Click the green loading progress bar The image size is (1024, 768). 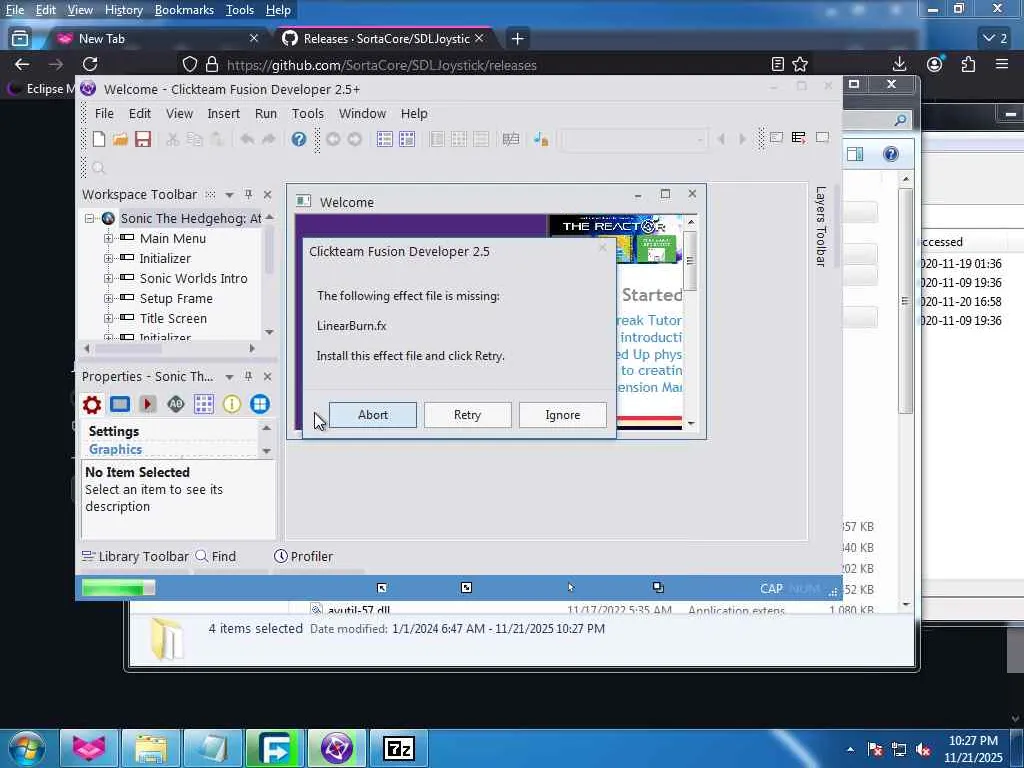(x=118, y=588)
